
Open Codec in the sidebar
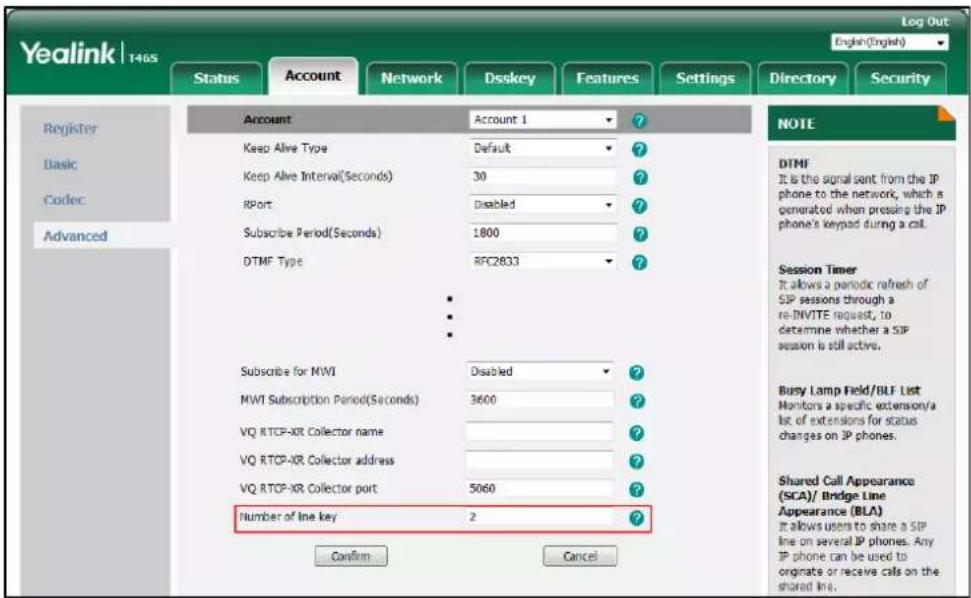point(64,200)
